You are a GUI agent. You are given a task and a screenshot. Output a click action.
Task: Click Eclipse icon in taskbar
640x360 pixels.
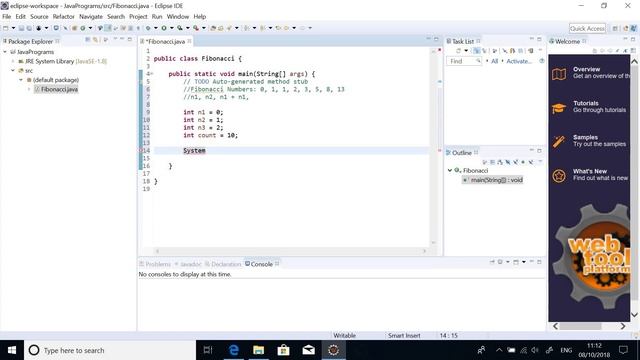(x=333, y=350)
